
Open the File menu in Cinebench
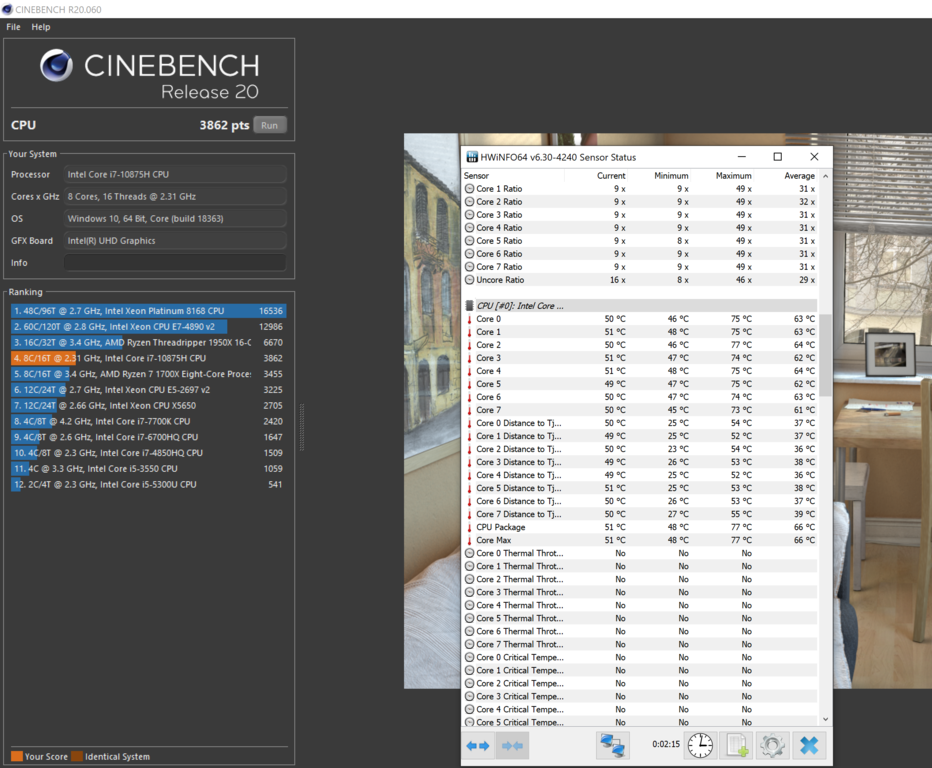(x=13, y=27)
